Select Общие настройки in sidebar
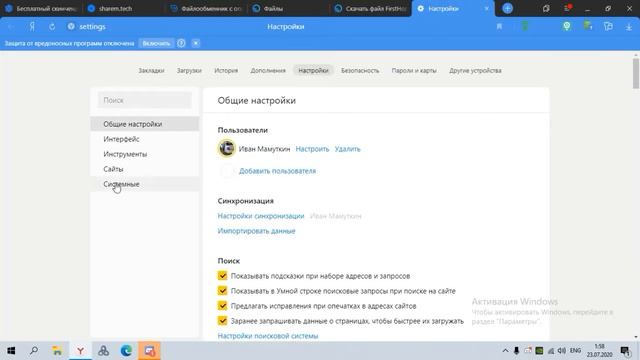The width and height of the screenshot is (640, 360). (x=144, y=124)
